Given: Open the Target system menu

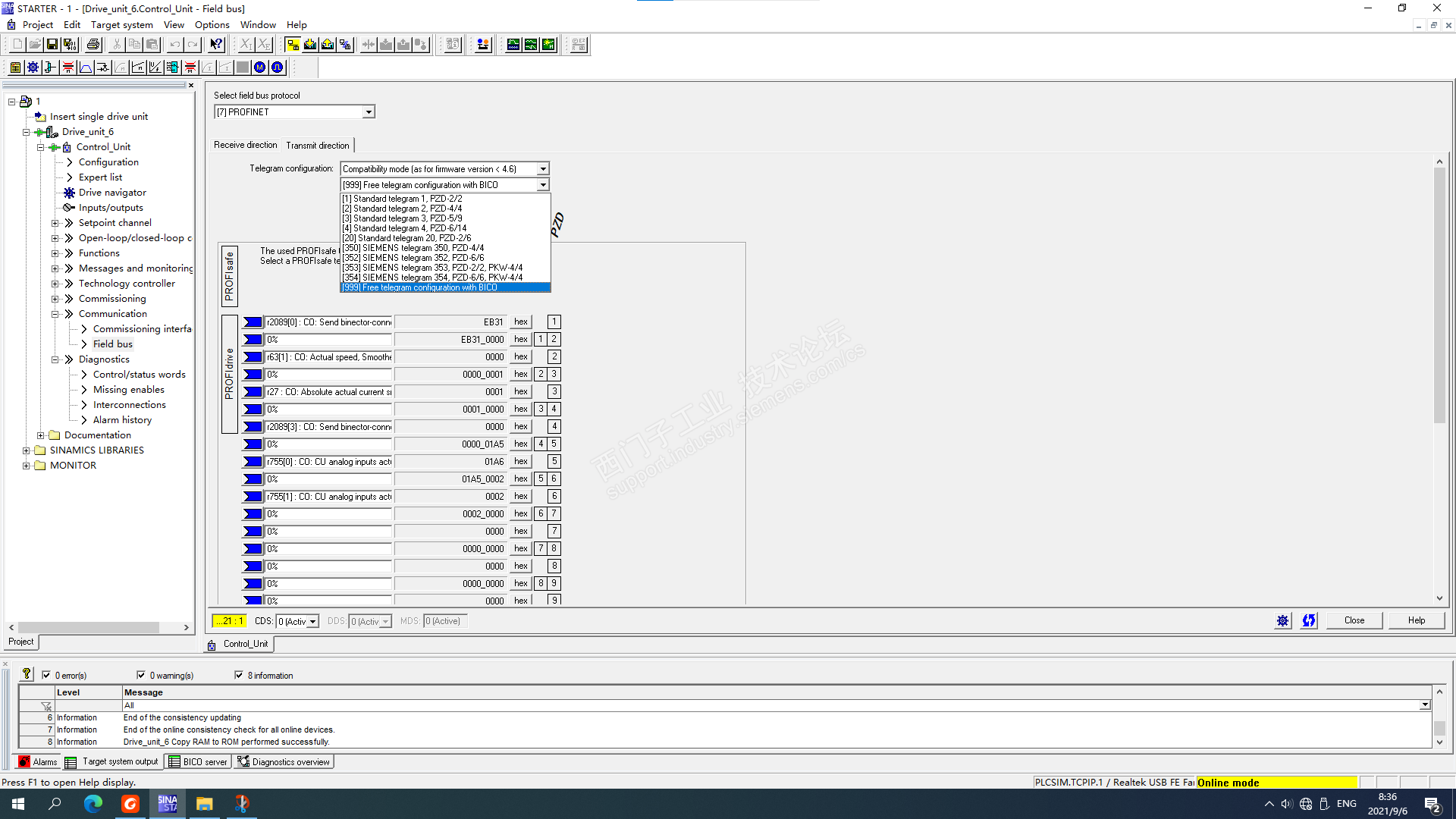Looking at the screenshot, I should click(x=121, y=24).
